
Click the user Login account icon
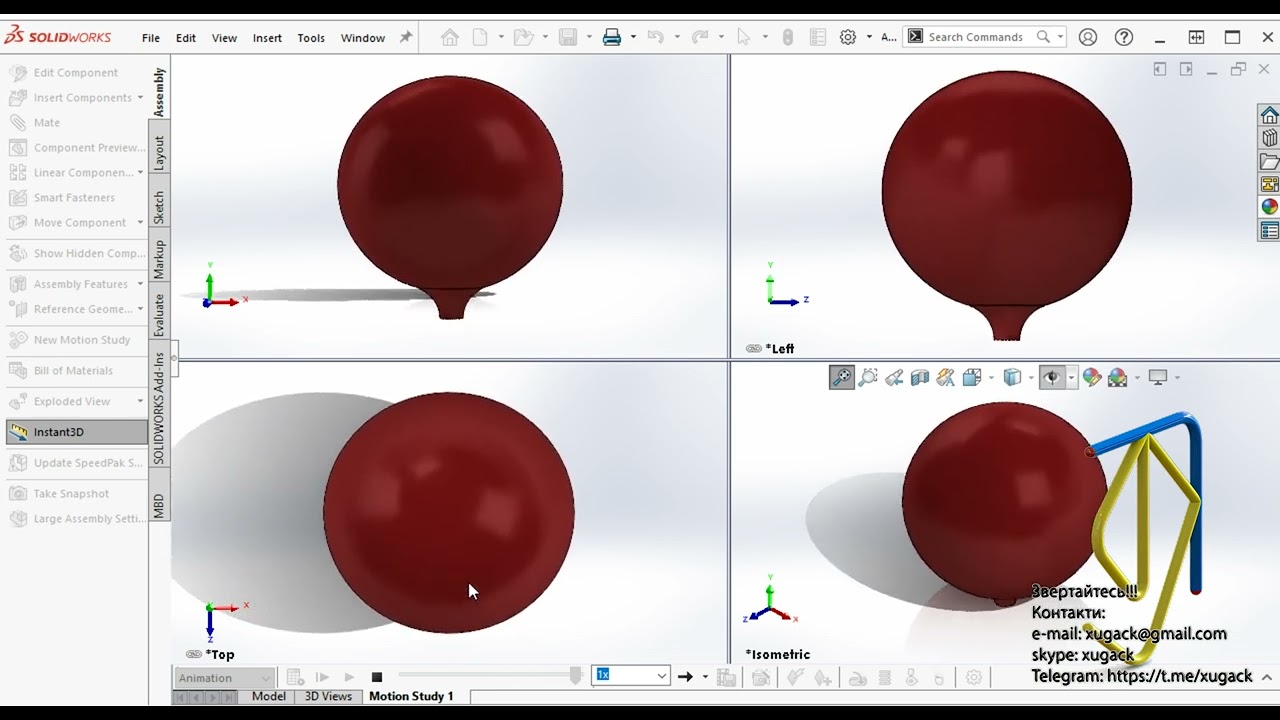[x=1088, y=37]
